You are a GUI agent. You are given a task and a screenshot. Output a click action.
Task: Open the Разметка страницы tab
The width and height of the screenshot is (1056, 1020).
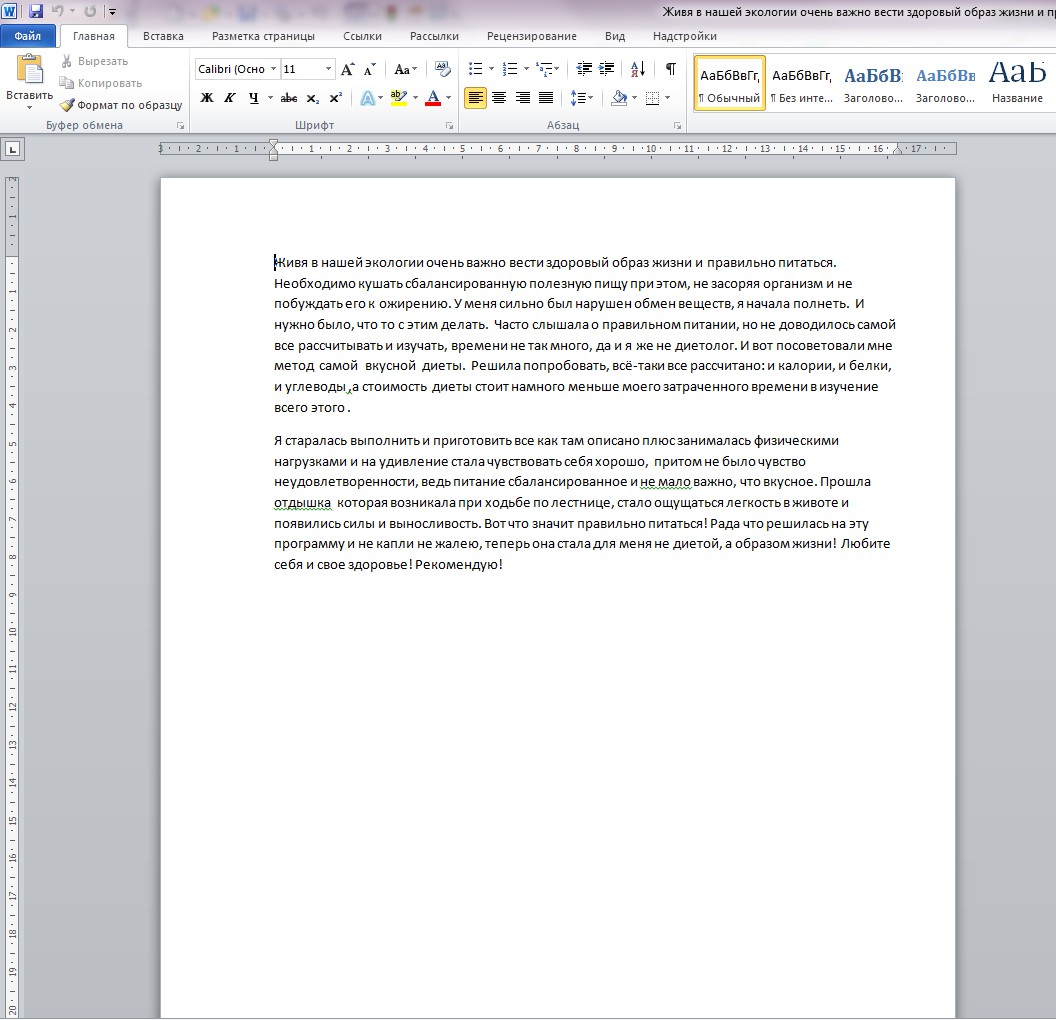pos(263,36)
